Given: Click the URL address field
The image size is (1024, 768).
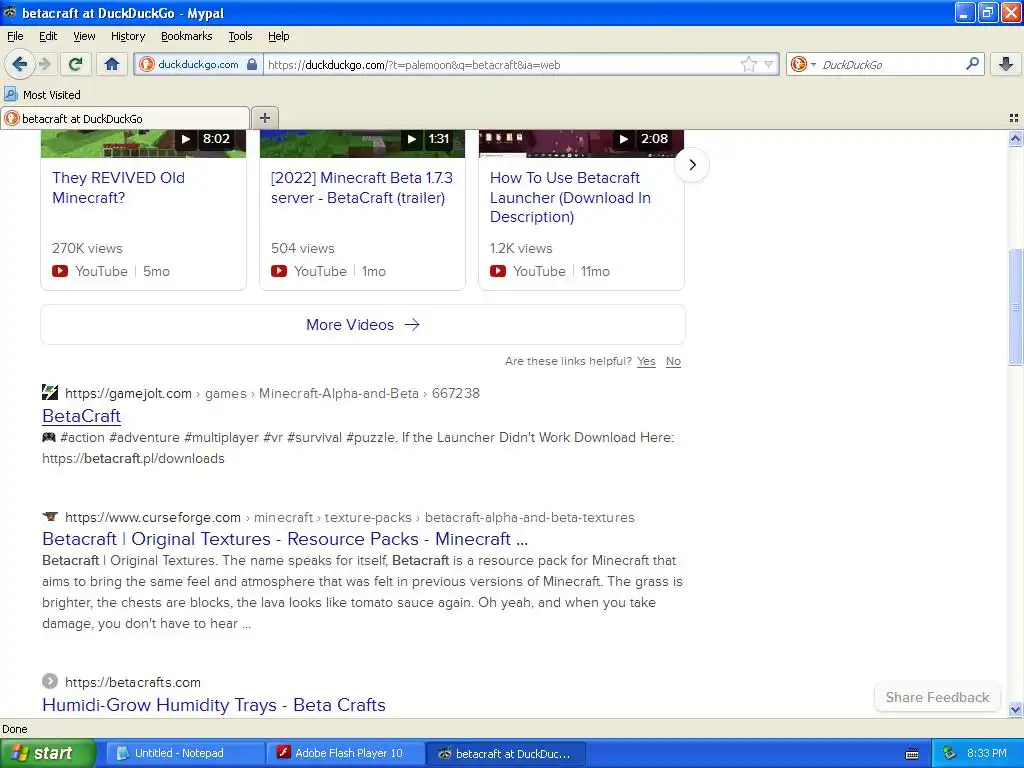Looking at the screenshot, I should [503, 65].
